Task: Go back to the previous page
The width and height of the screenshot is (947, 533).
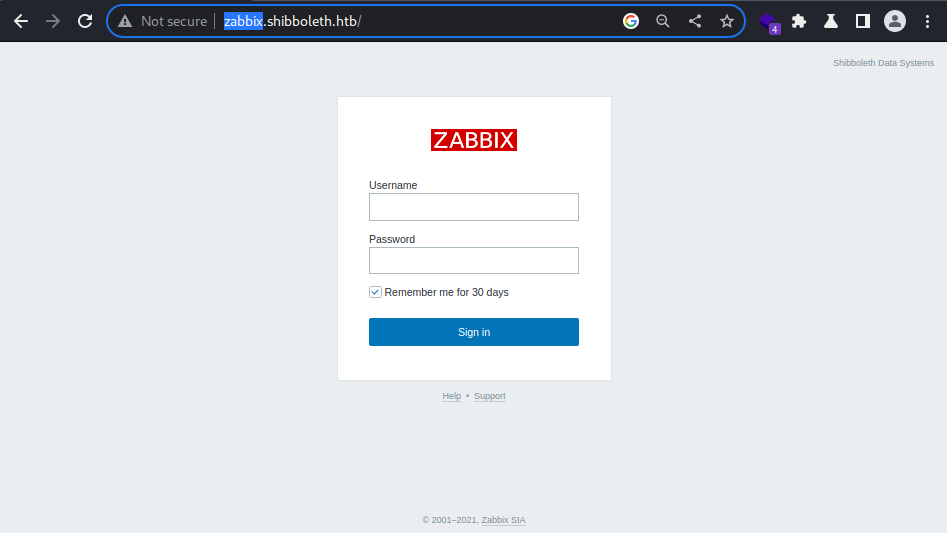Action: (x=21, y=21)
